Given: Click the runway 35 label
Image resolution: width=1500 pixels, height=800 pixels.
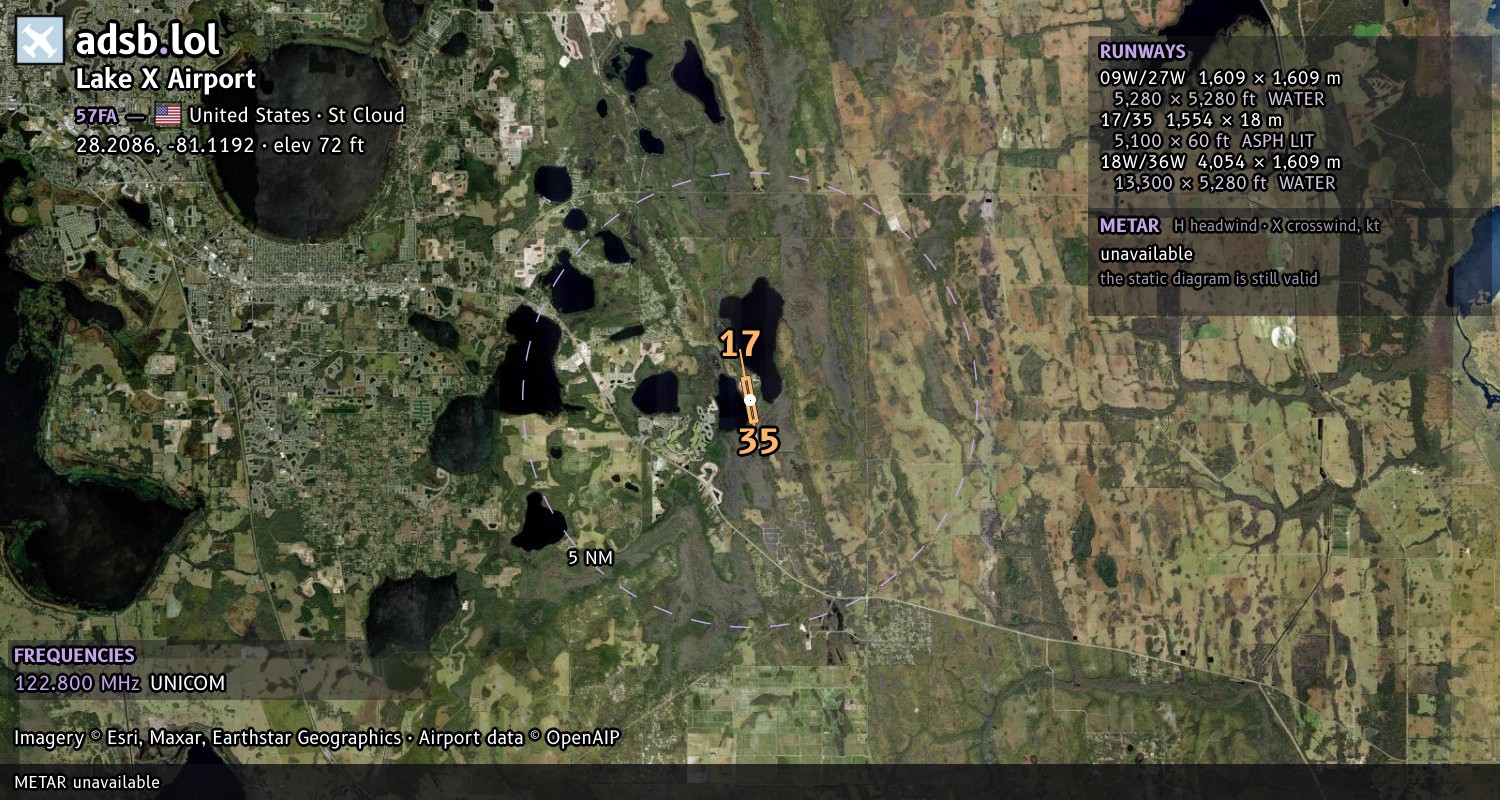Looking at the screenshot, I should [758, 441].
